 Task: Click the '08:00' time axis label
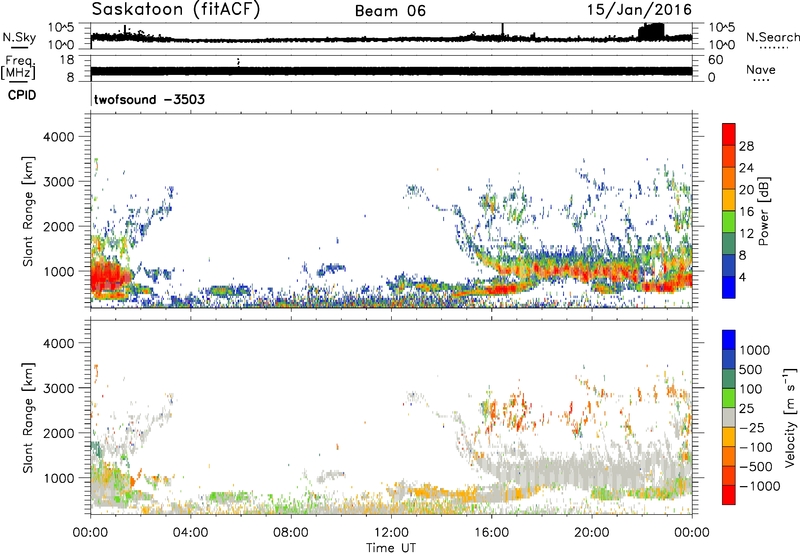coord(290,532)
